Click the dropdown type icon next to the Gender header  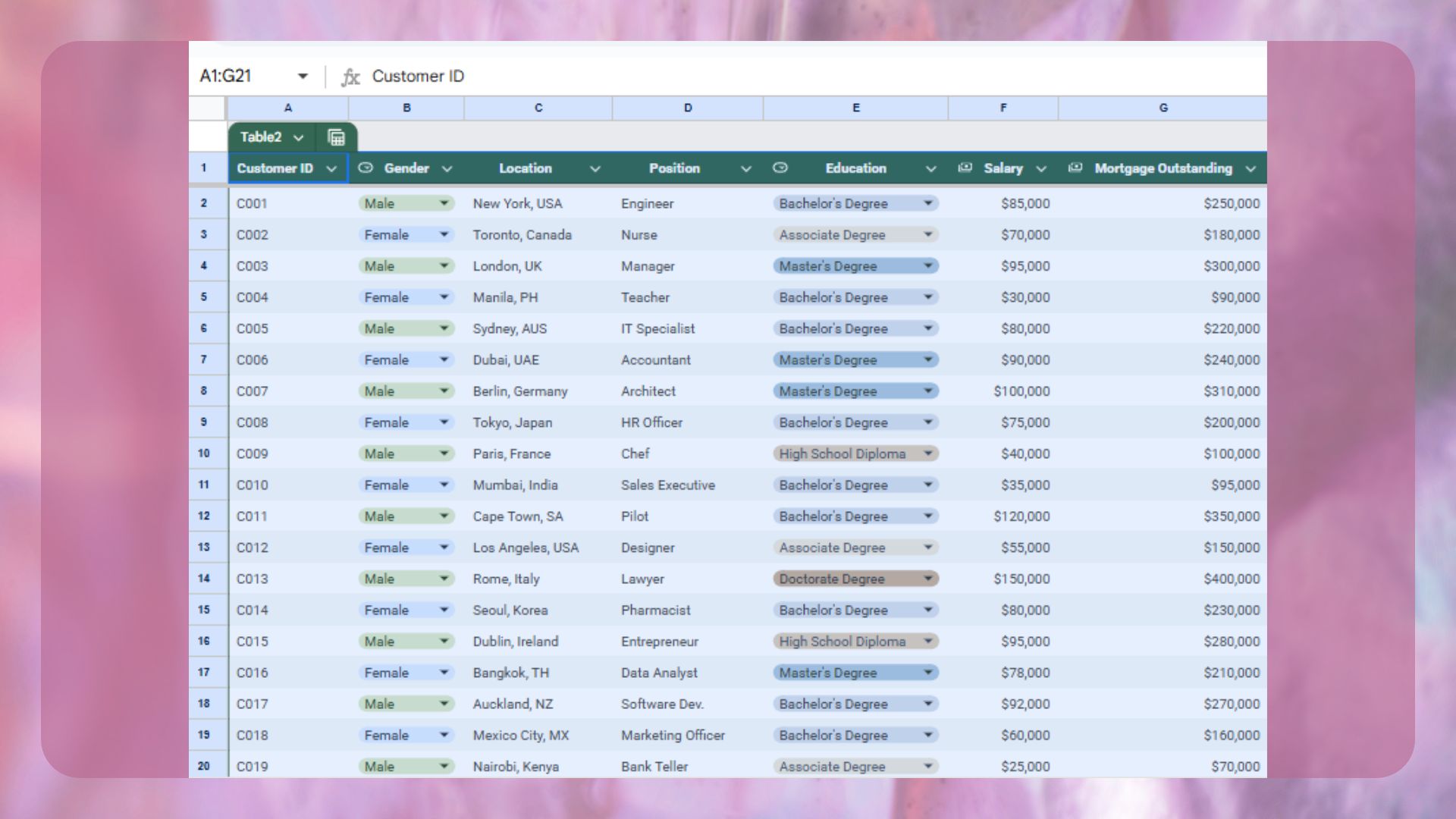click(x=366, y=168)
